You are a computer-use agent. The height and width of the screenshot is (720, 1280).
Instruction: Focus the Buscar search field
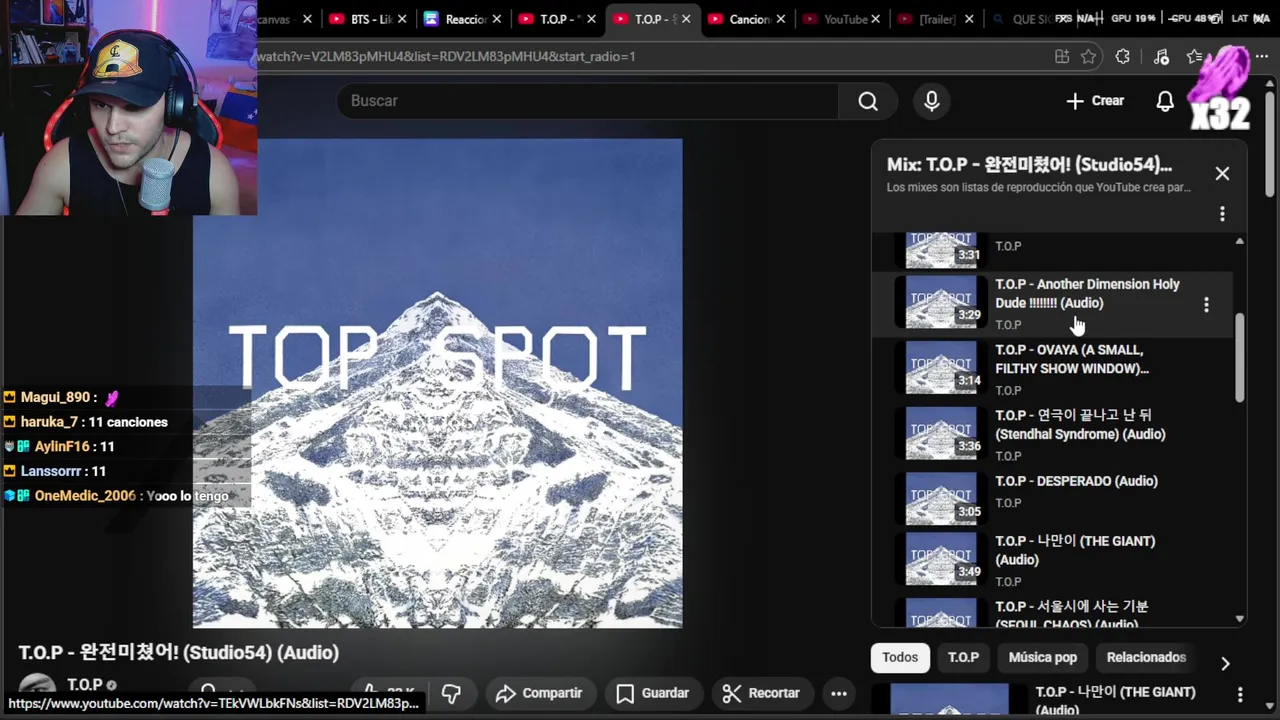[x=590, y=101]
